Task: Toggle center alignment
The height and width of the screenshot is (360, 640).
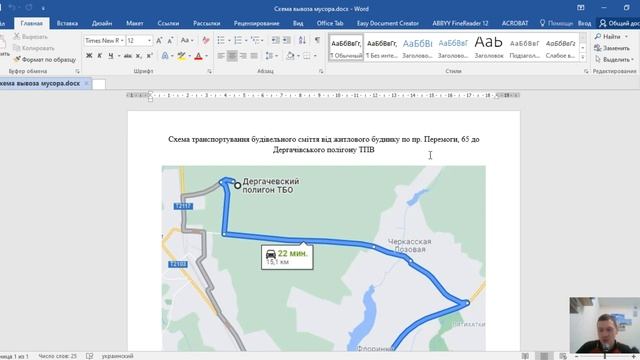Action: 232,56
